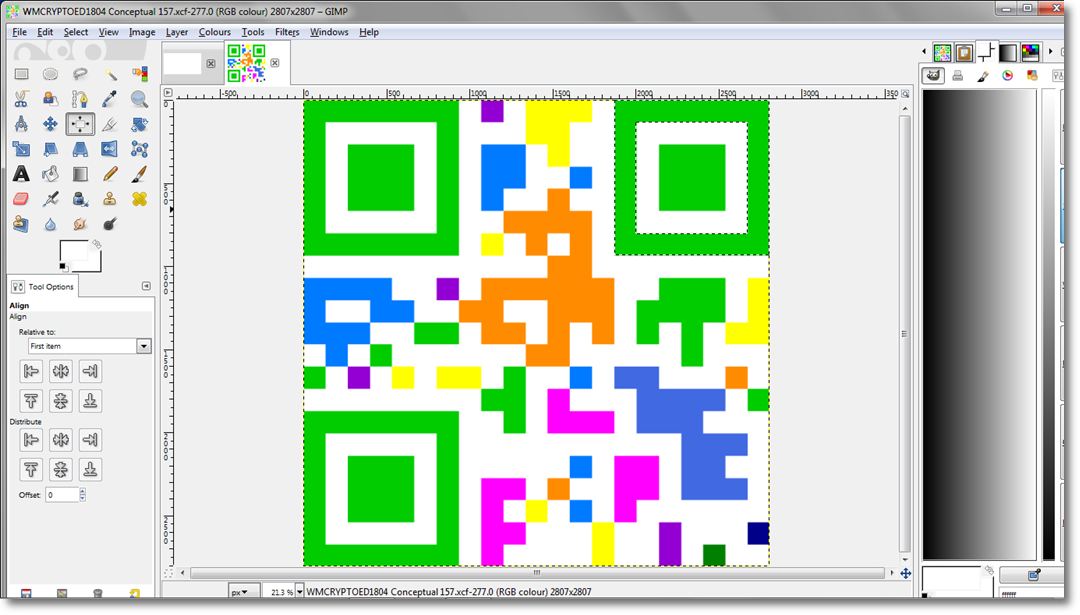Show next dock tabs with right arrow
This screenshot has width=1080, height=615.
click(1050, 51)
